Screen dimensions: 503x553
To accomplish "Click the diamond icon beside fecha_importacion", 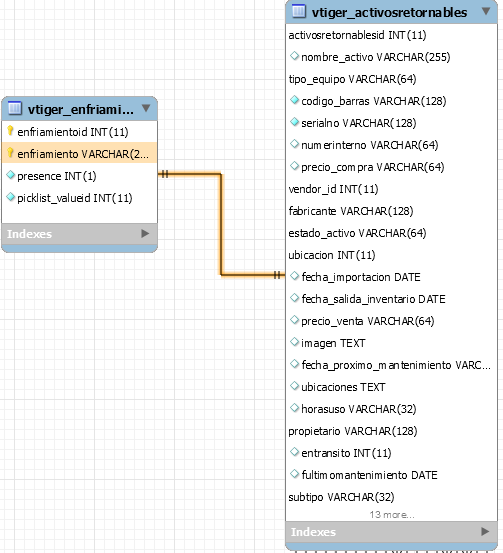I will point(294,276).
